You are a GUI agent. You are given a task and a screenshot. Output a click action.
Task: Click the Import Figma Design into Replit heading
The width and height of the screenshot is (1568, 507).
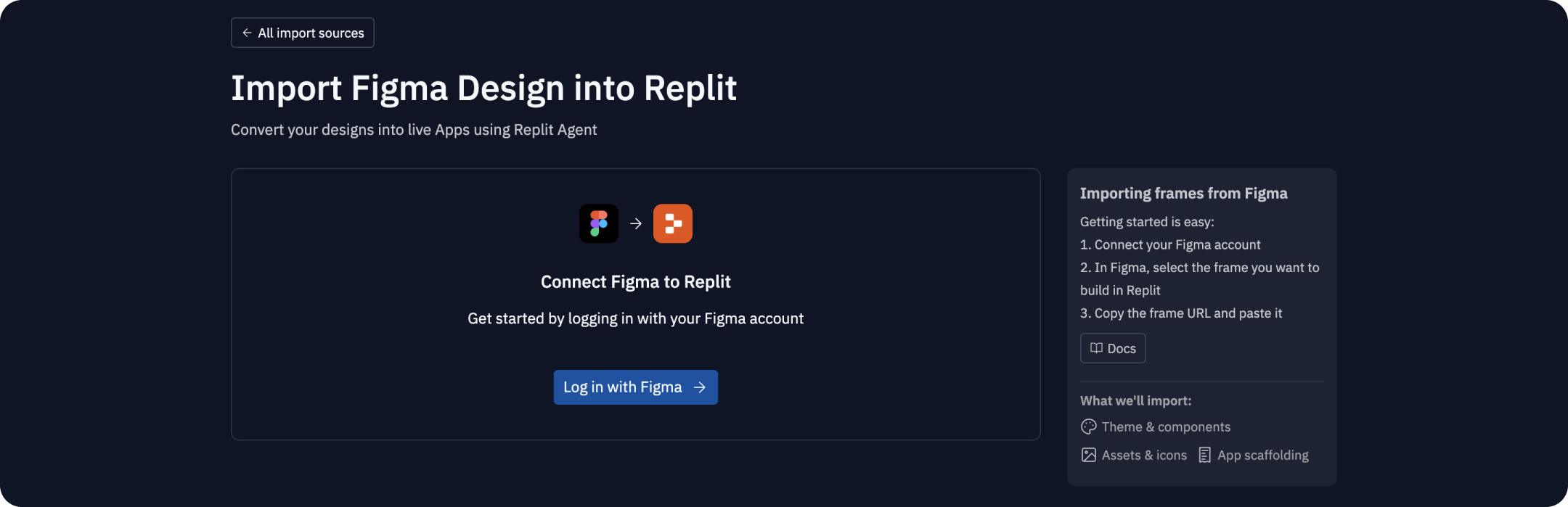[x=483, y=88]
